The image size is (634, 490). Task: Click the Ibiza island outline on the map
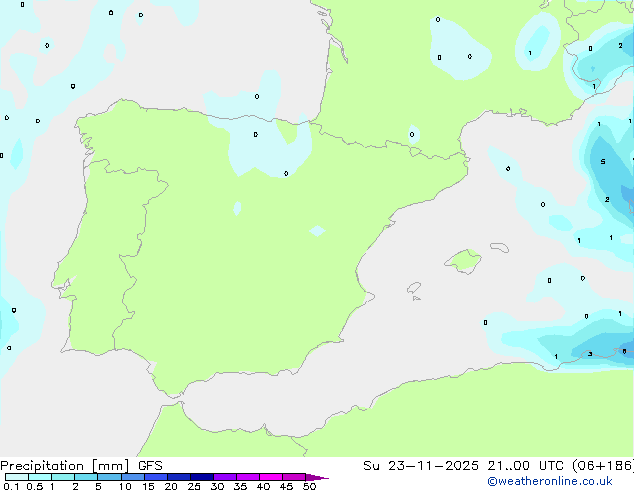coord(414,288)
